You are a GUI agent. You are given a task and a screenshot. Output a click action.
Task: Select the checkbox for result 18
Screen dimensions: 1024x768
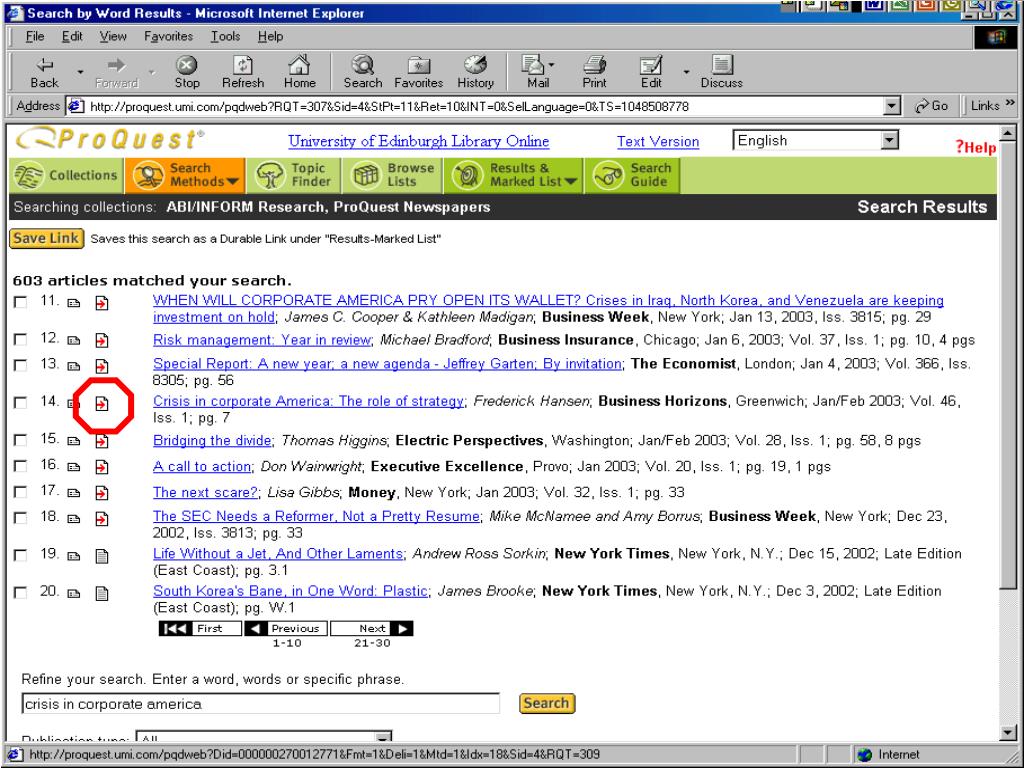pos(21,518)
